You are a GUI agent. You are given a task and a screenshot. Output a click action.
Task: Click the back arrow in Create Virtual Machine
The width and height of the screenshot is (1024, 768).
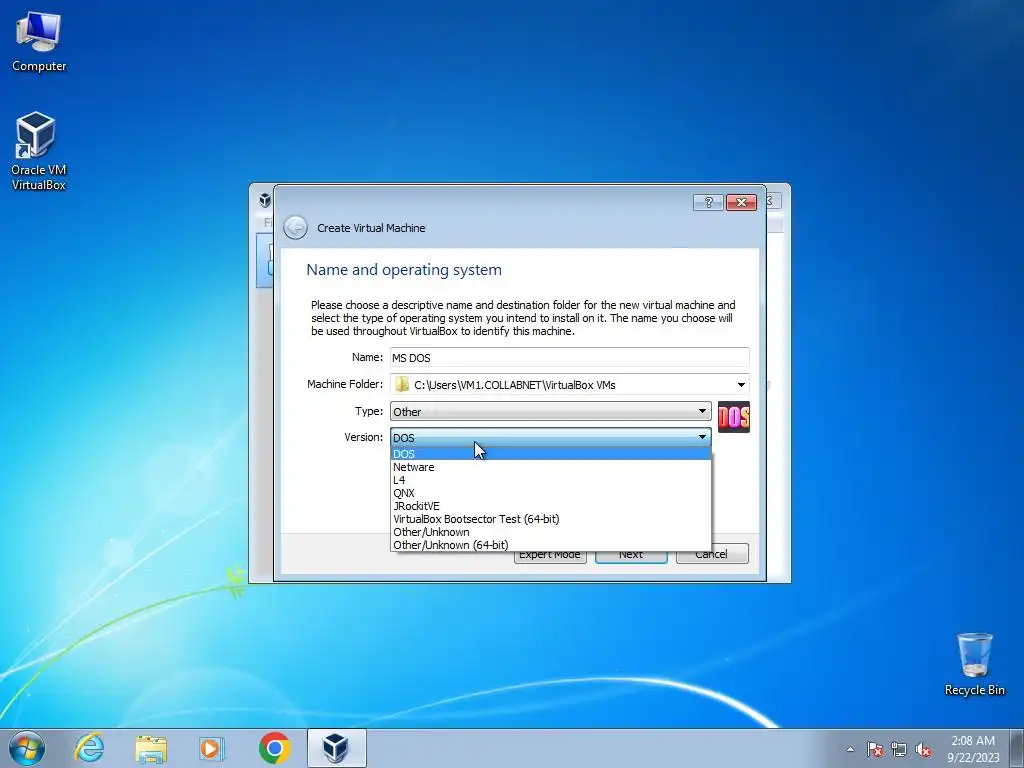coord(296,228)
